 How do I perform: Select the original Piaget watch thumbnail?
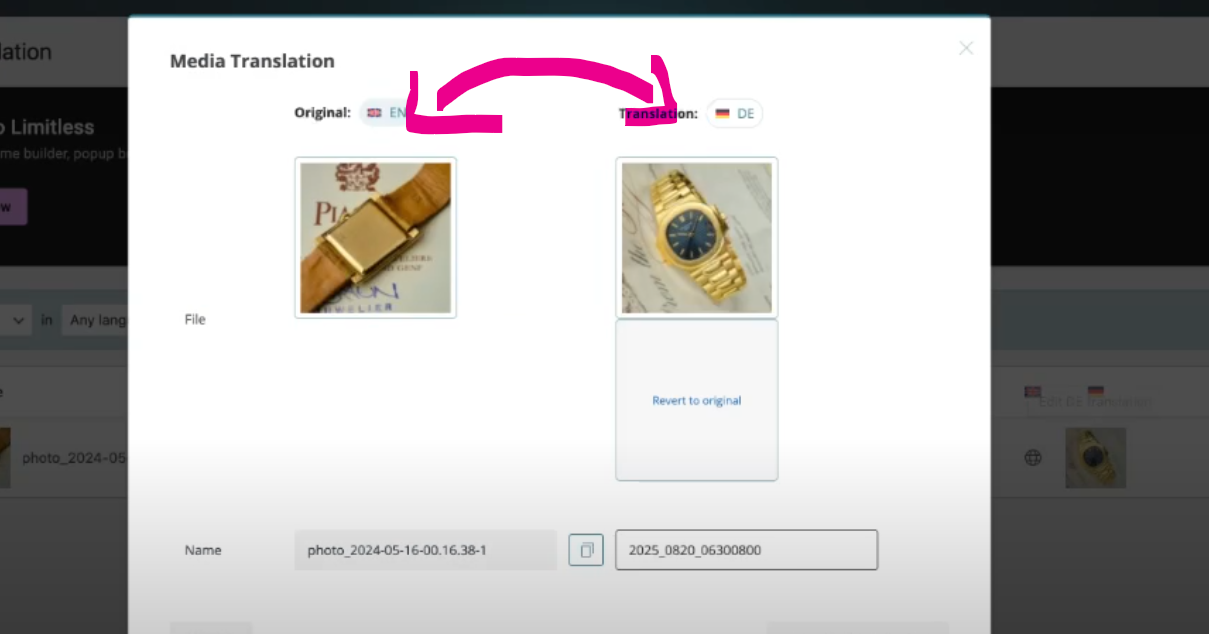(x=376, y=238)
